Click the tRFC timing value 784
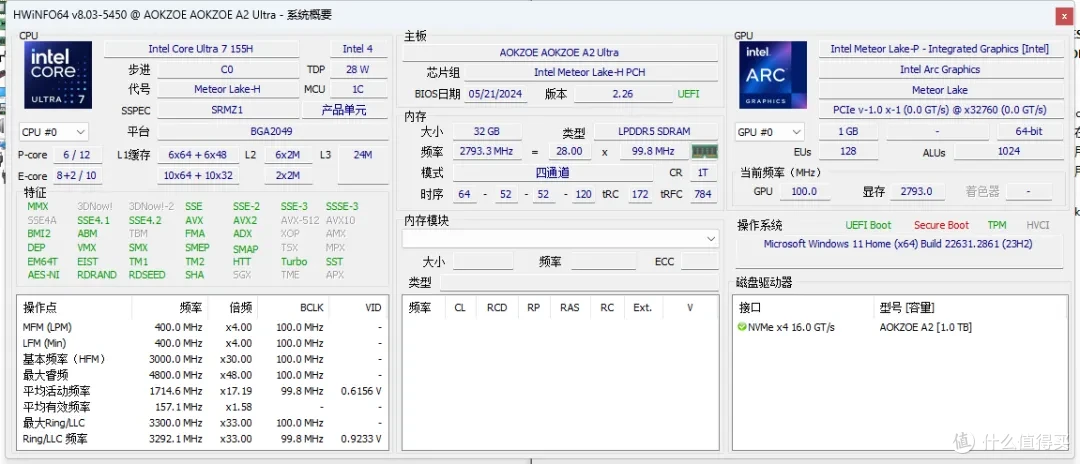Viewport: 1080px width, 464px height. point(703,194)
